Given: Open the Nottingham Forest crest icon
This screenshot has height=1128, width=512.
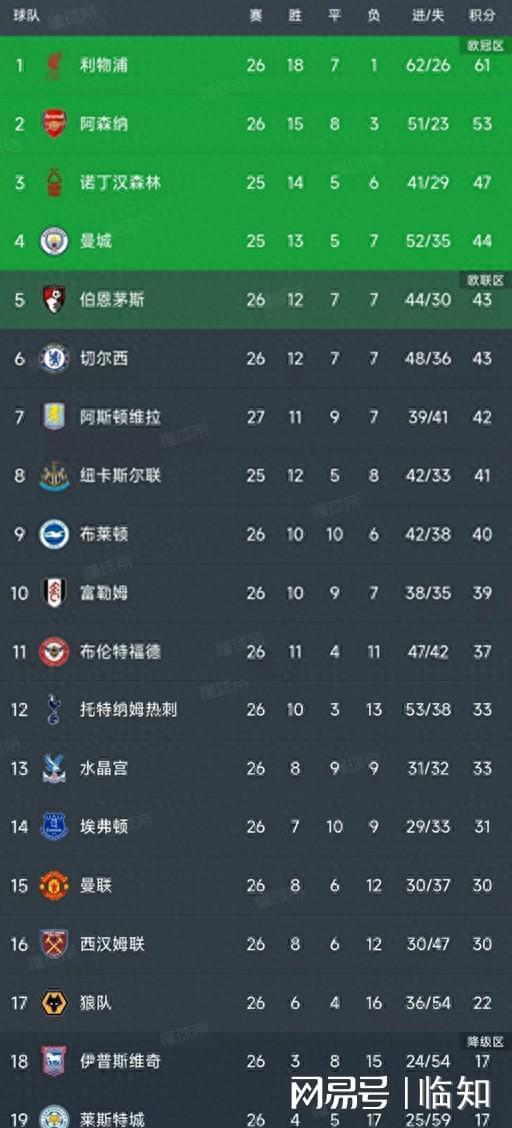Looking at the screenshot, I should pyautogui.click(x=54, y=182).
